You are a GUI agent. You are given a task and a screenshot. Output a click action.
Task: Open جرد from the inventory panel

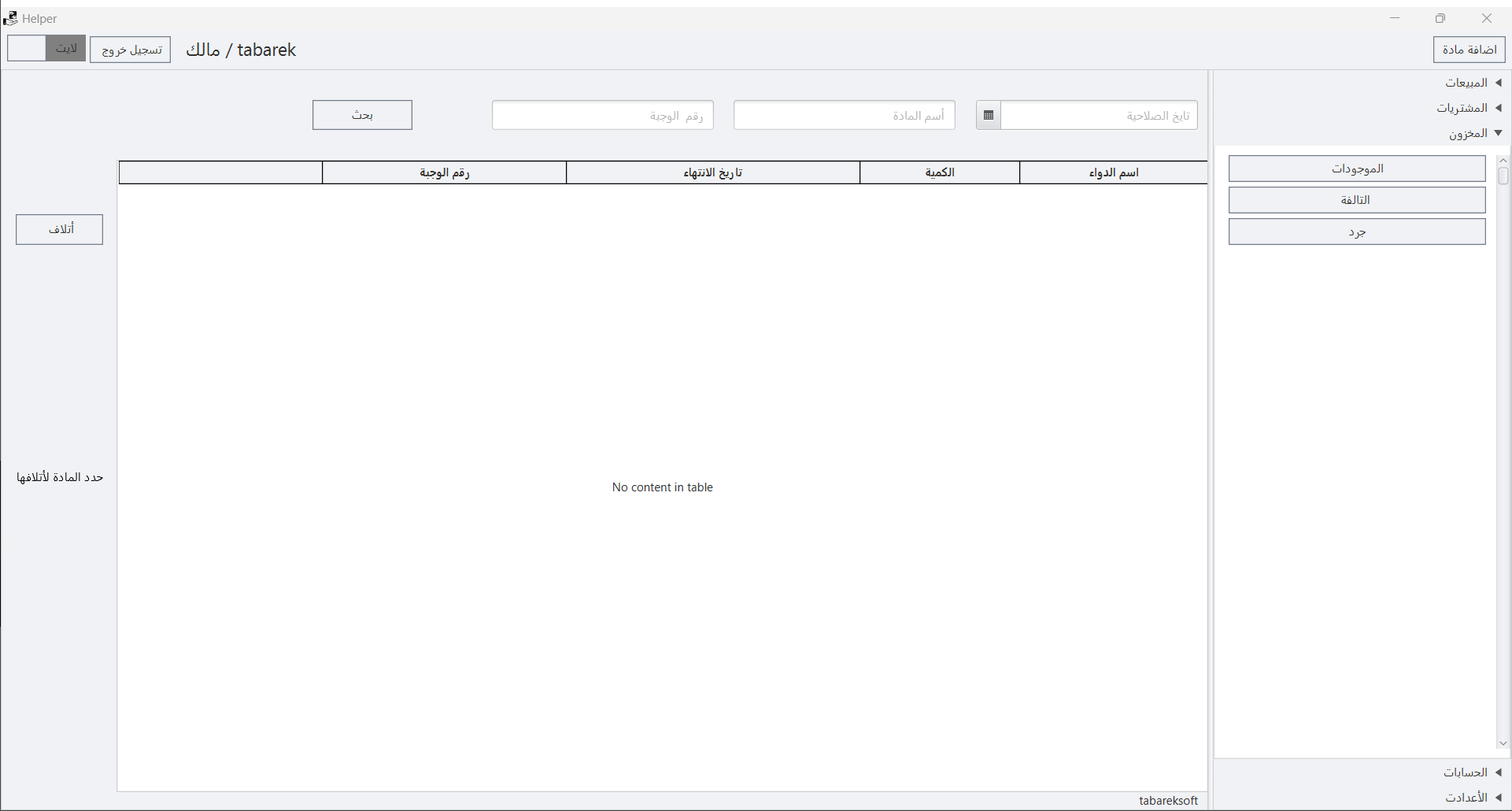tap(1357, 231)
